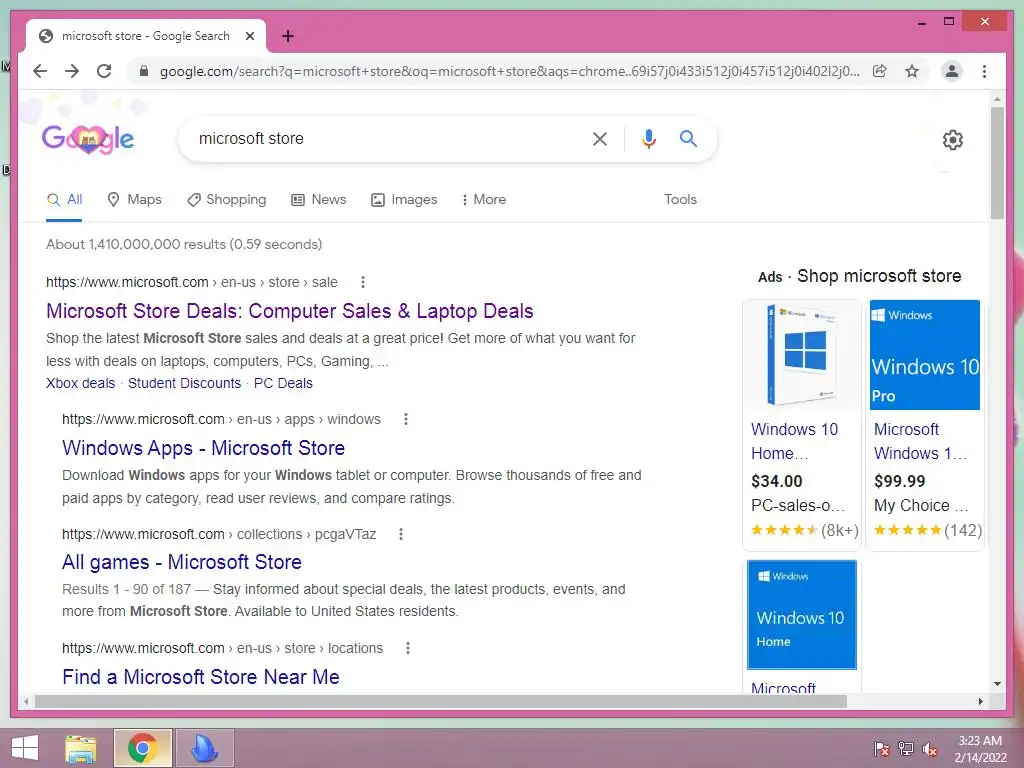Clear the search box with the X
Image resolution: width=1024 pixels, height=768 pixels.
(600, 138)
